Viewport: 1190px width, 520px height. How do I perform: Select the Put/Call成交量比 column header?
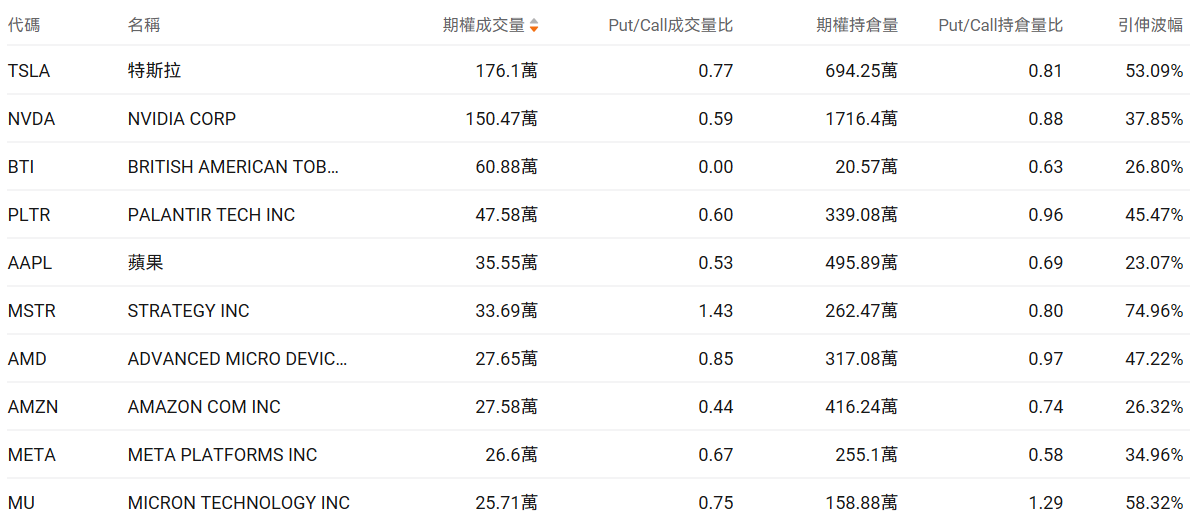pos(670,25)
